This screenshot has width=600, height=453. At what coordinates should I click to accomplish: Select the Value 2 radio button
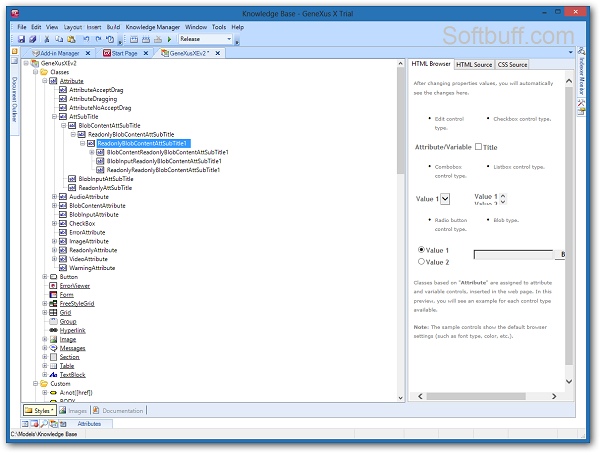pyautogui.click(x=421, y=261)
